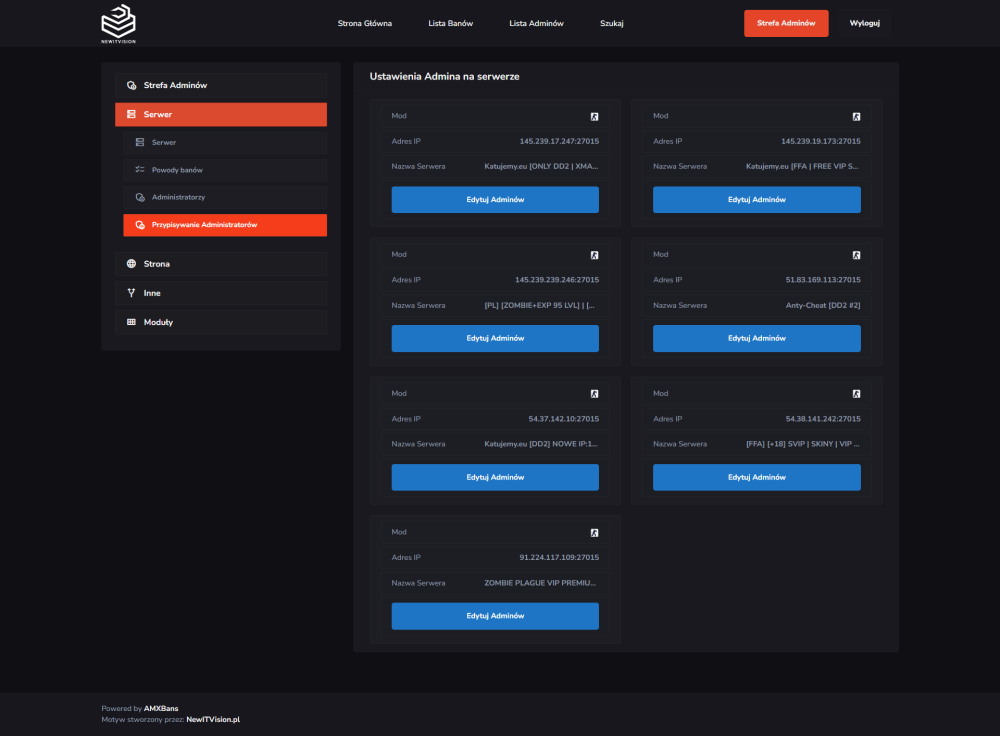This screenshot has height=736, width=1000.
Task: Edit admins for 54.38.141.242 server
Action: (x=756, y=477)
